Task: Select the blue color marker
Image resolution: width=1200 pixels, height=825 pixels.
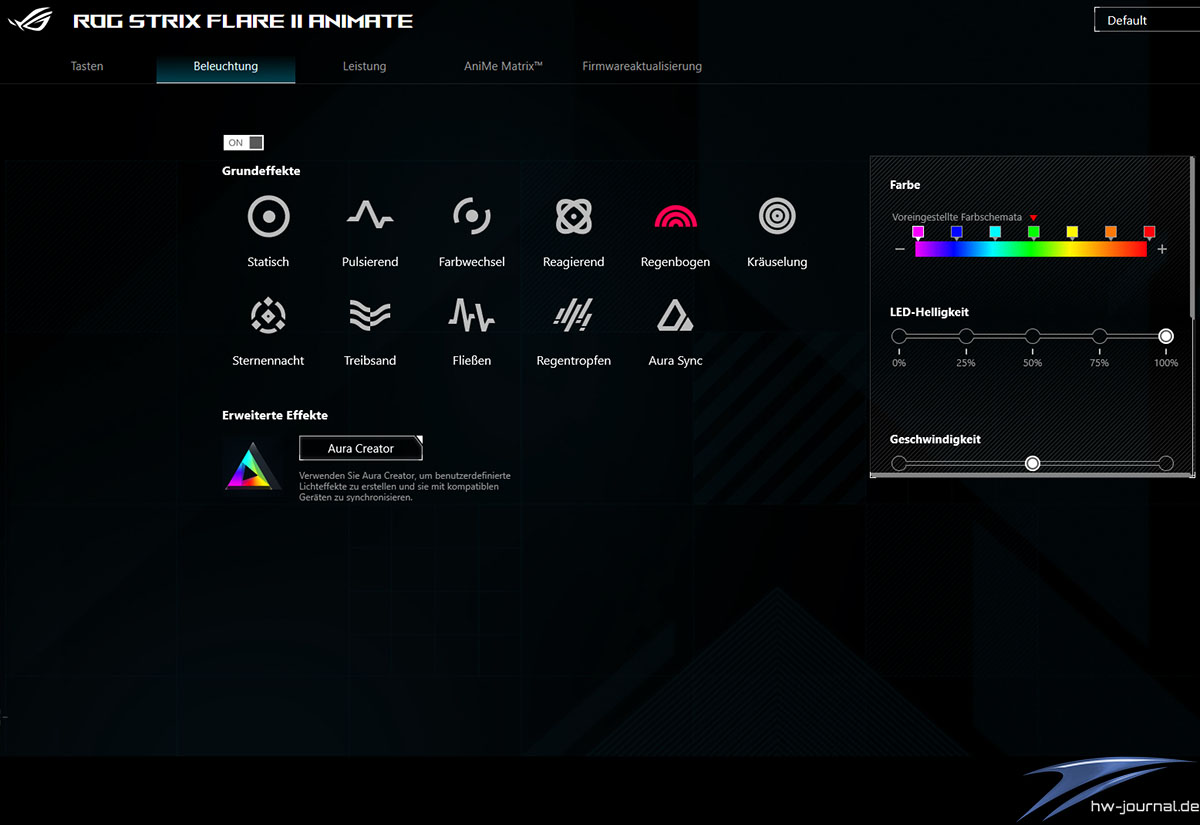Action: point(957,233)
